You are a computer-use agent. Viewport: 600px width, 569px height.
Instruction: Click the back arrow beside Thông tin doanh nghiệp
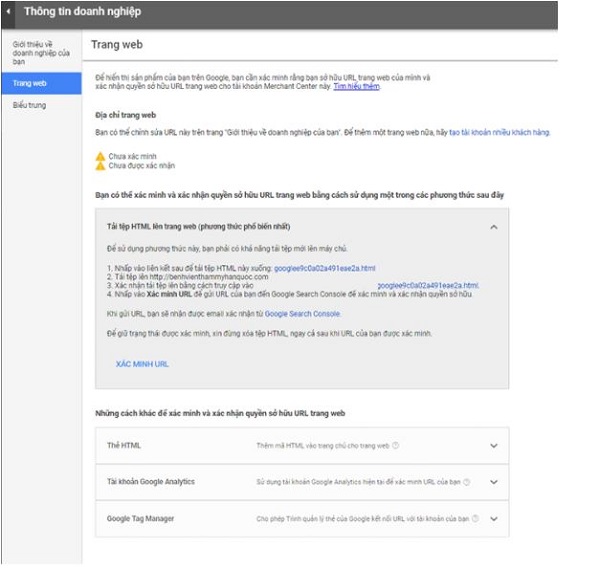click(x=10, y=13)
